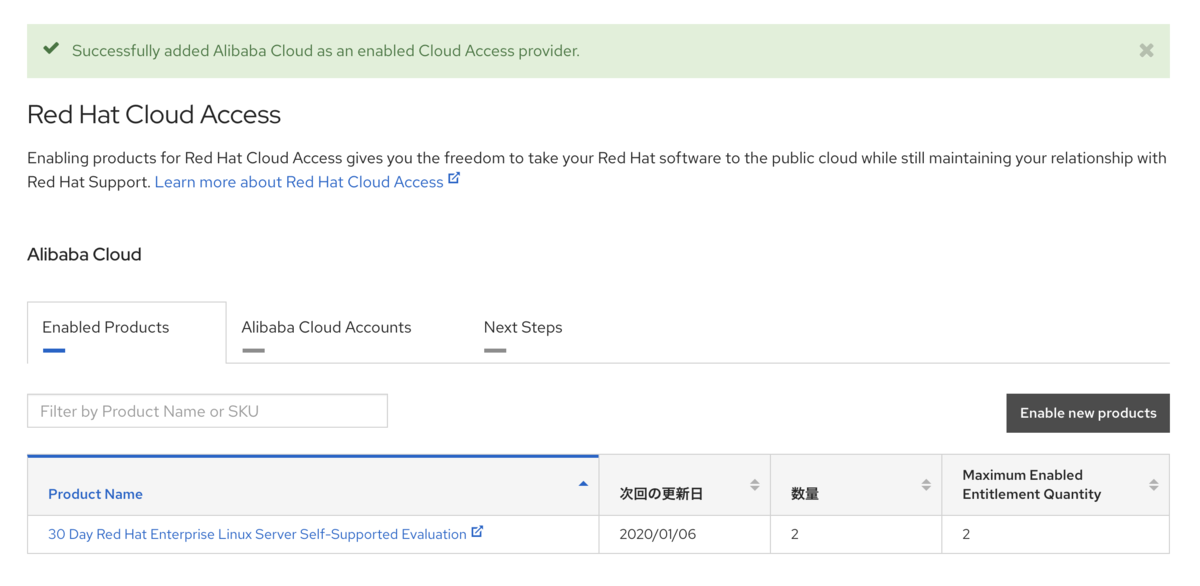Focus the Filter by Product Name or SKU field
Viewport: 1200px width, 586px height.
(x=207, y=411)
